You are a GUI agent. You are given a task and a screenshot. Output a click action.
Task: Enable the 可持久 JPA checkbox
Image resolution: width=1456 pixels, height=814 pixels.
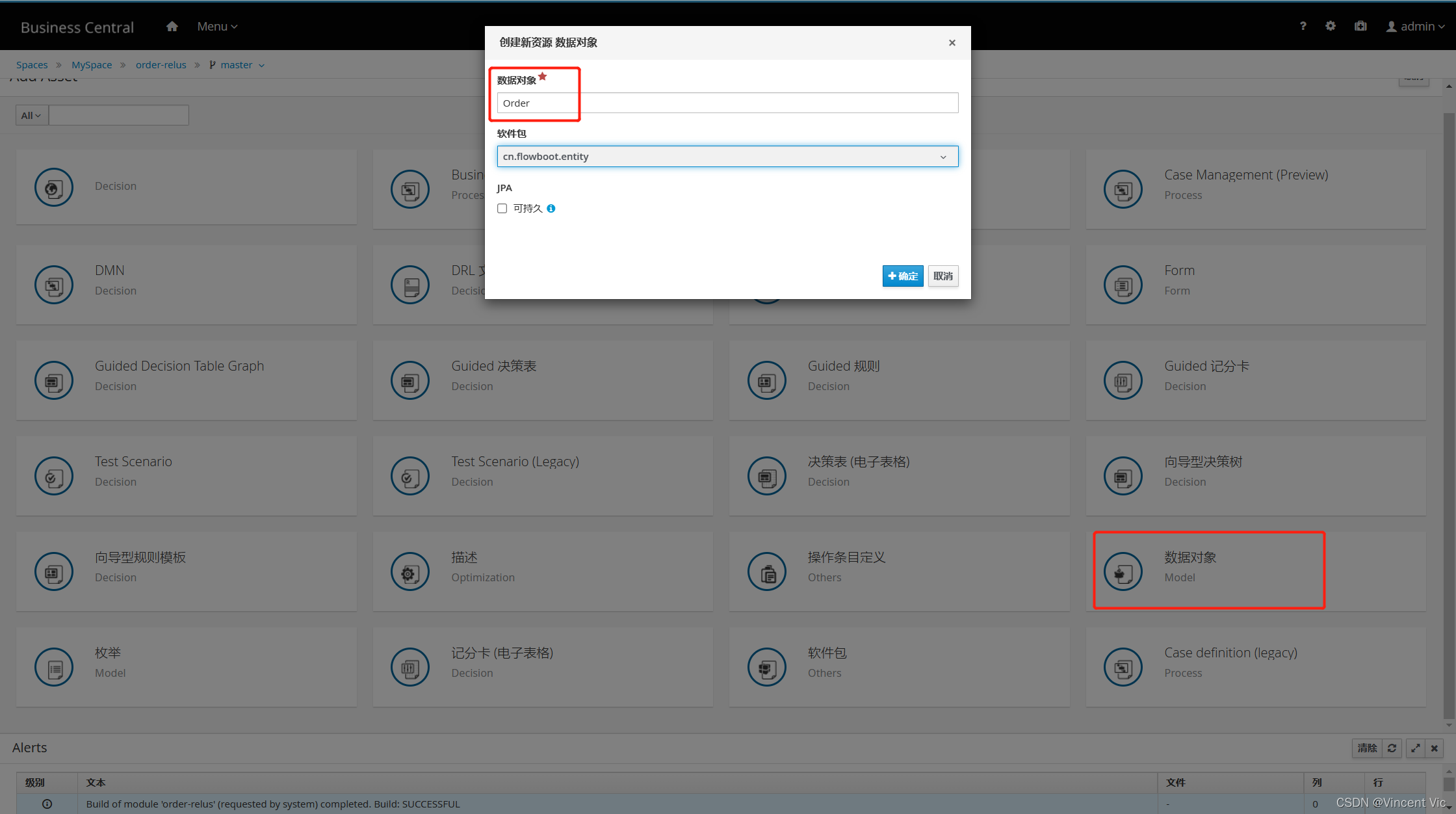[502, 209]
